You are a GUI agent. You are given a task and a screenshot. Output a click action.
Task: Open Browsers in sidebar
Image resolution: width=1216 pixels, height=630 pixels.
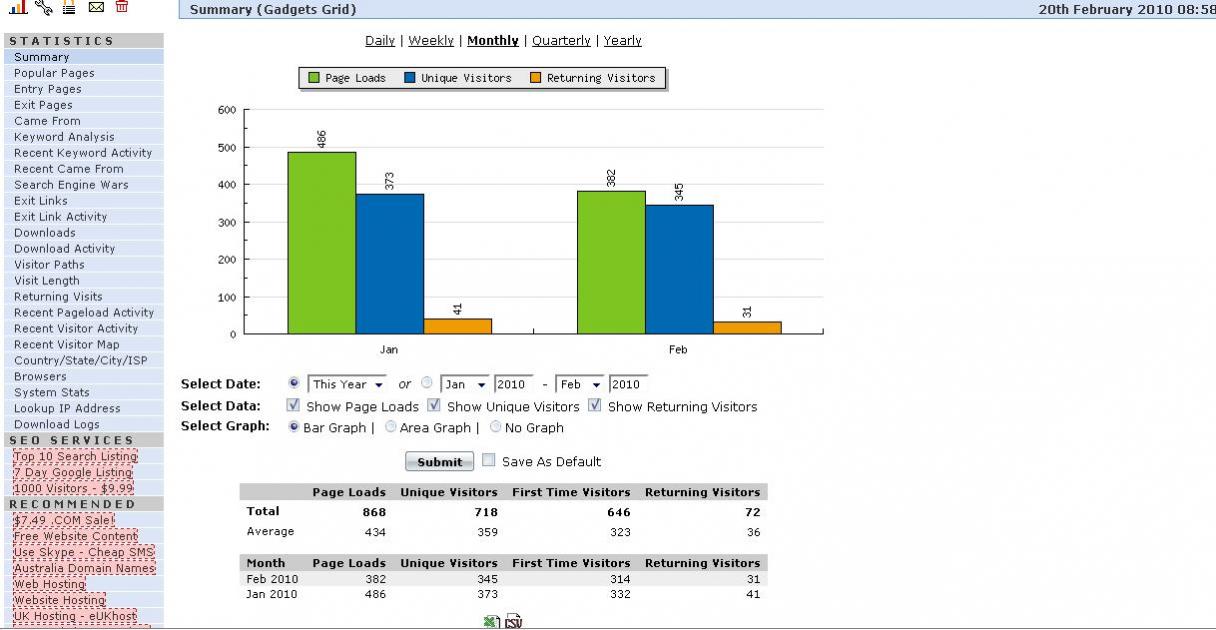84,377
